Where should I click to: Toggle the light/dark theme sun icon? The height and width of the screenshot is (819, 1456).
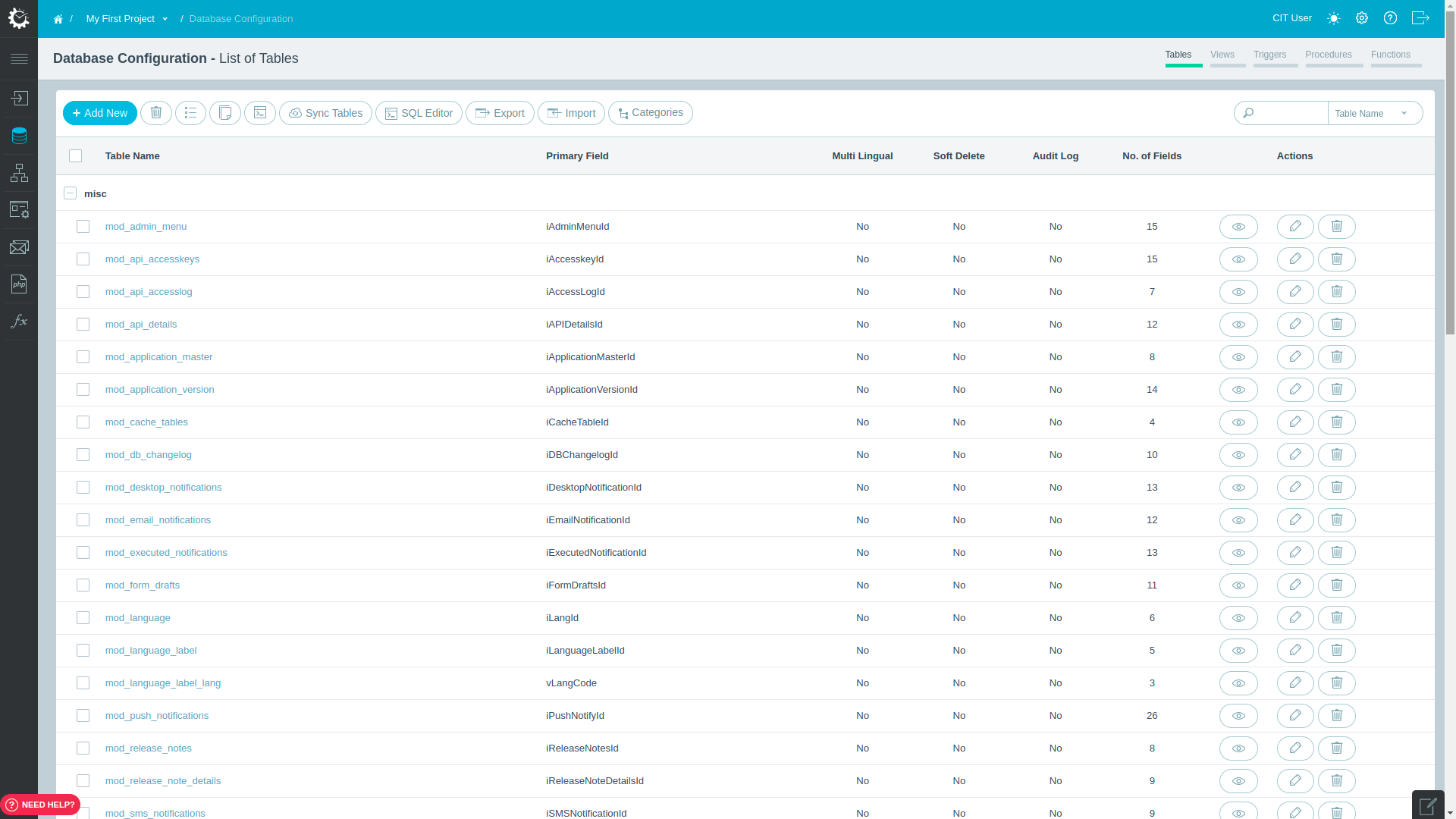pyautogui.click(x=1334, y=18)
